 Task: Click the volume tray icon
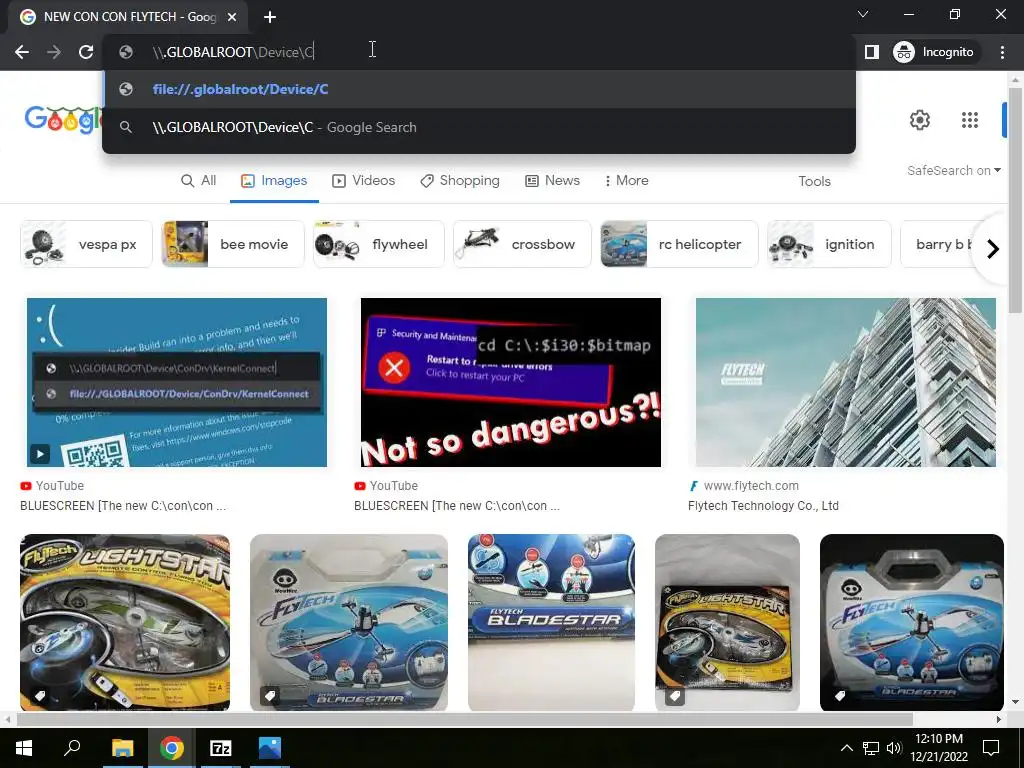[894, 748]
